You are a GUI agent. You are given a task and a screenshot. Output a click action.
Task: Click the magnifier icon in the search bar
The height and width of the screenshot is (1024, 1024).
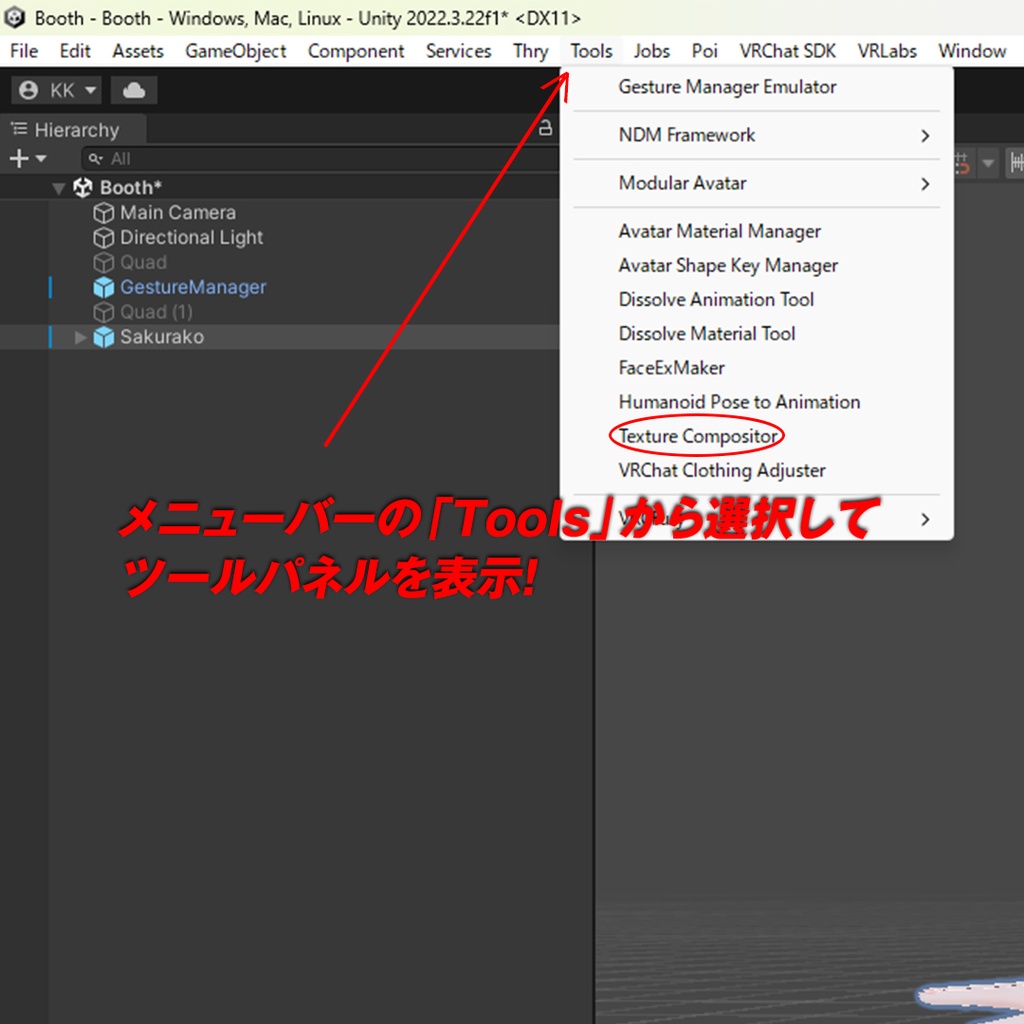[x=95, y=158]
